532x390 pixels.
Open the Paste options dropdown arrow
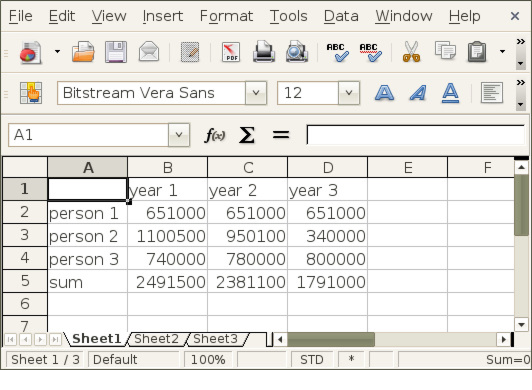click(x=502, y=52)
